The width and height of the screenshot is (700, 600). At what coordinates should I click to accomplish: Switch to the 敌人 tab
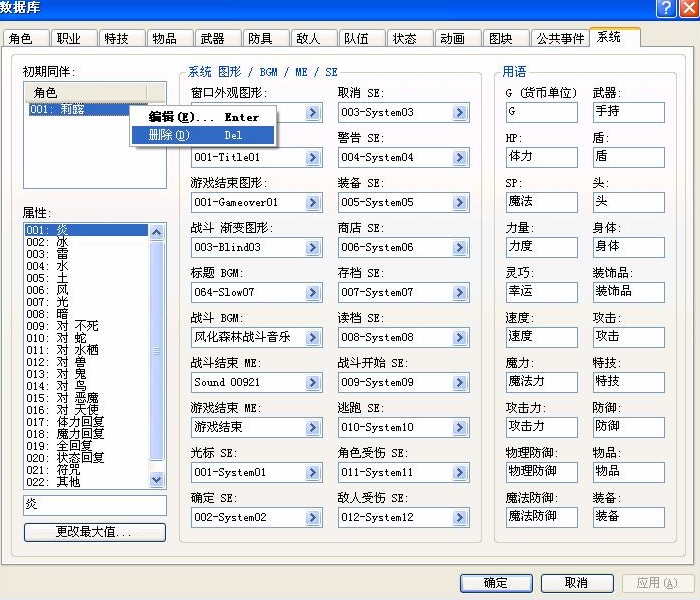click(314, 38)
